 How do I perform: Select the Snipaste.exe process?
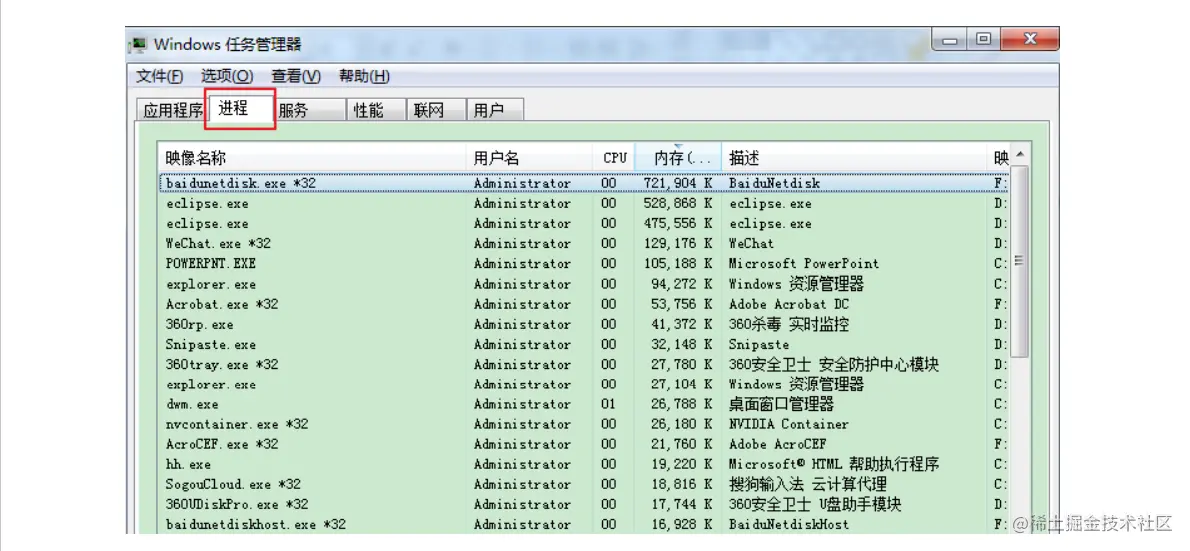coord(584,344)
